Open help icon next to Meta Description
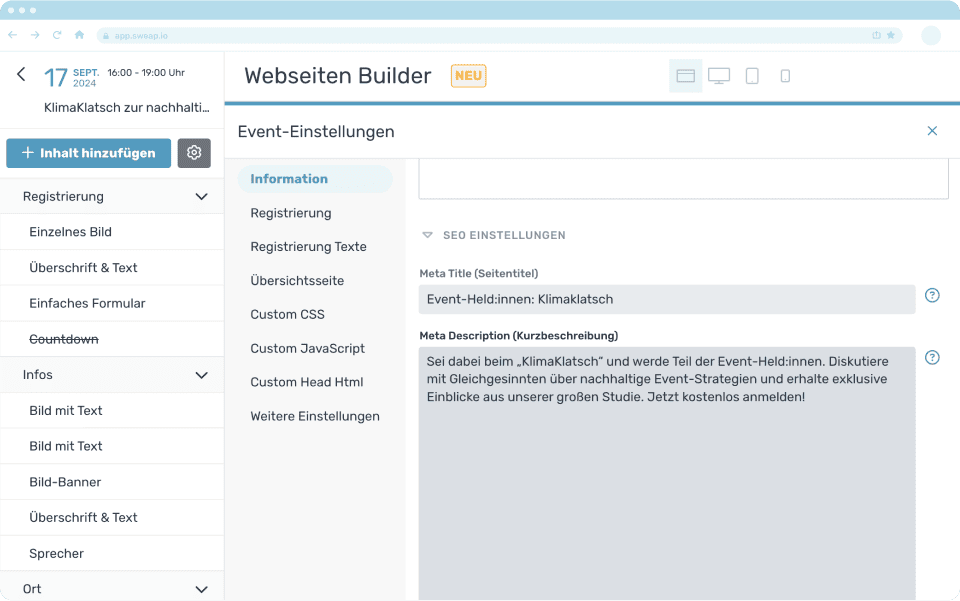Screen dimensions: 960x601 [x=932, y=357]
